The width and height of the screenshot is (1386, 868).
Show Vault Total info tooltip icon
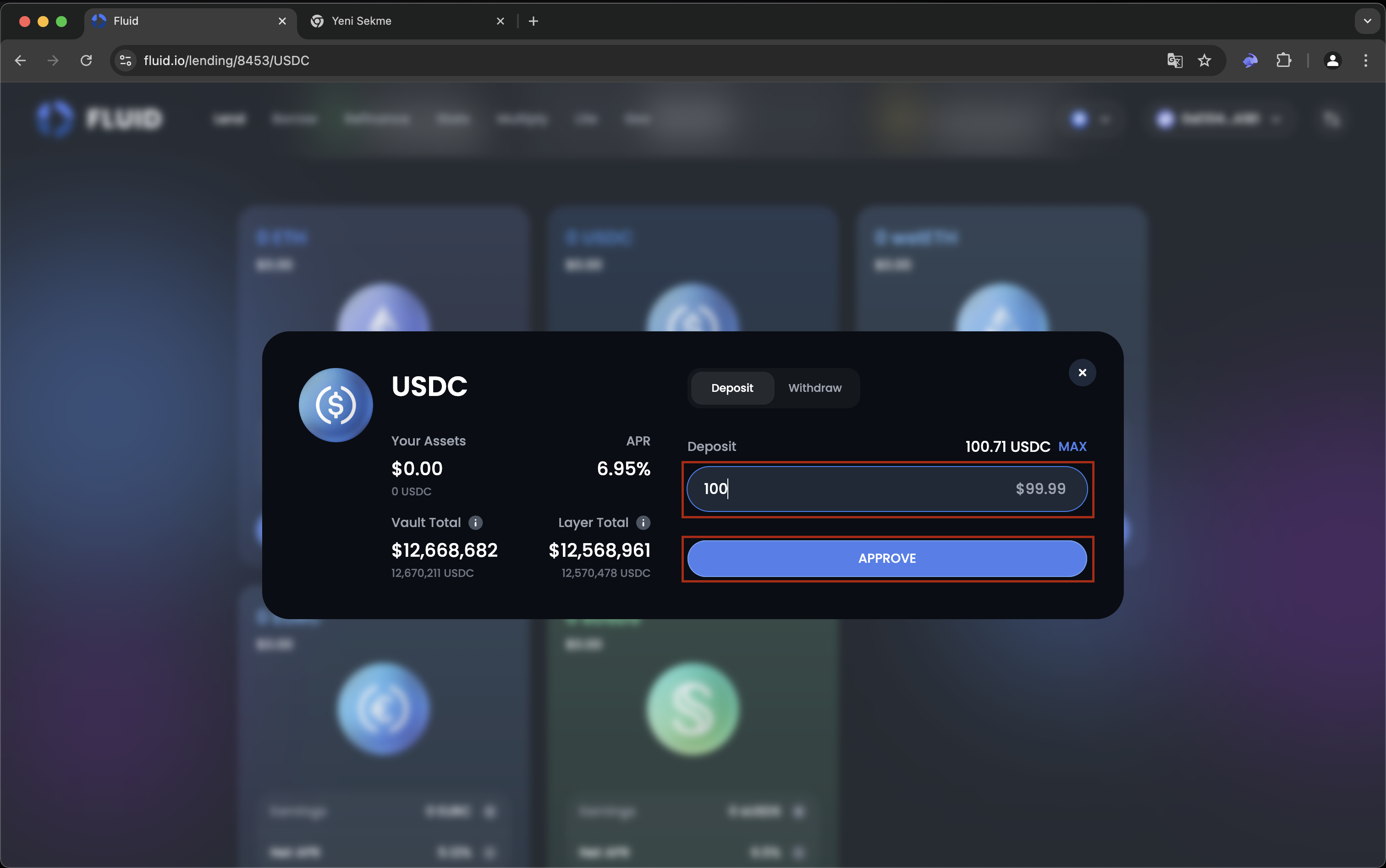(475, 522)
